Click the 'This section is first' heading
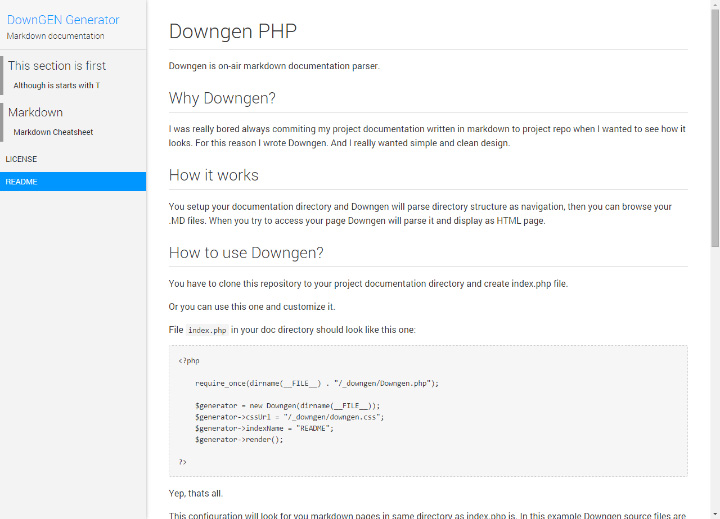The width and height of the screenshot is (720, 519). 57,66
